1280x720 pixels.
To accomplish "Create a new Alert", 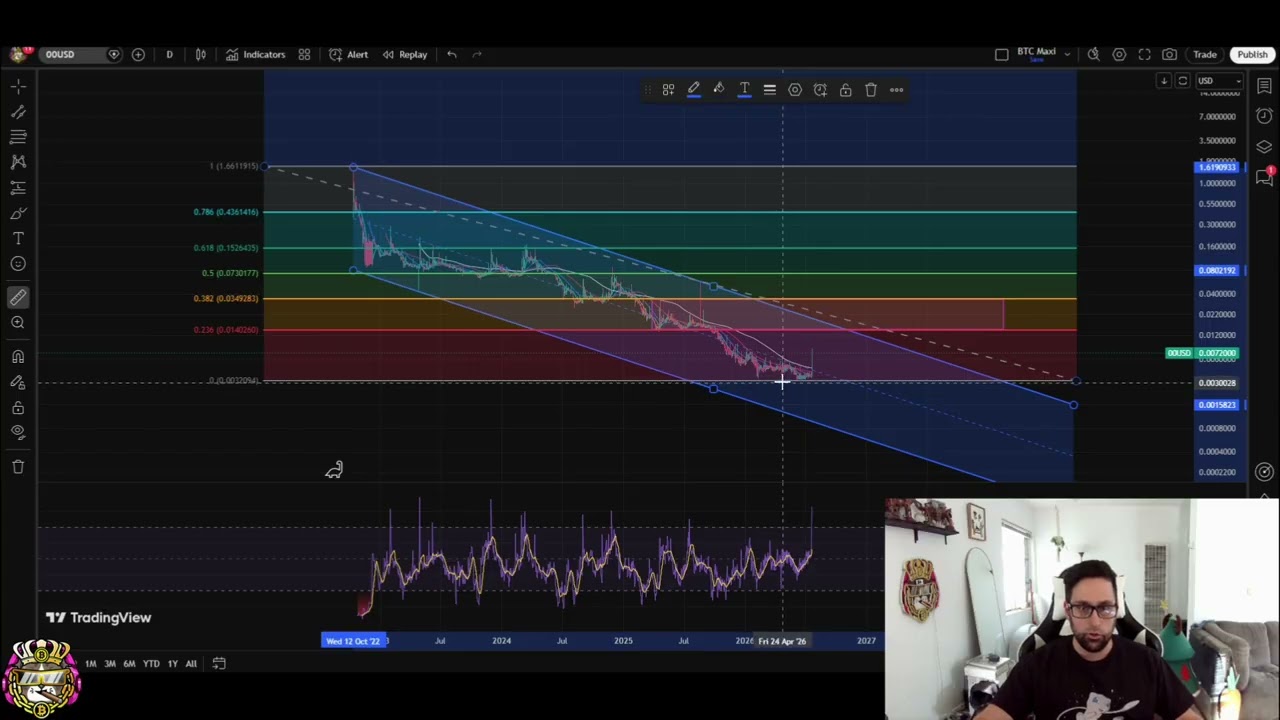I will tap(348, 54).
